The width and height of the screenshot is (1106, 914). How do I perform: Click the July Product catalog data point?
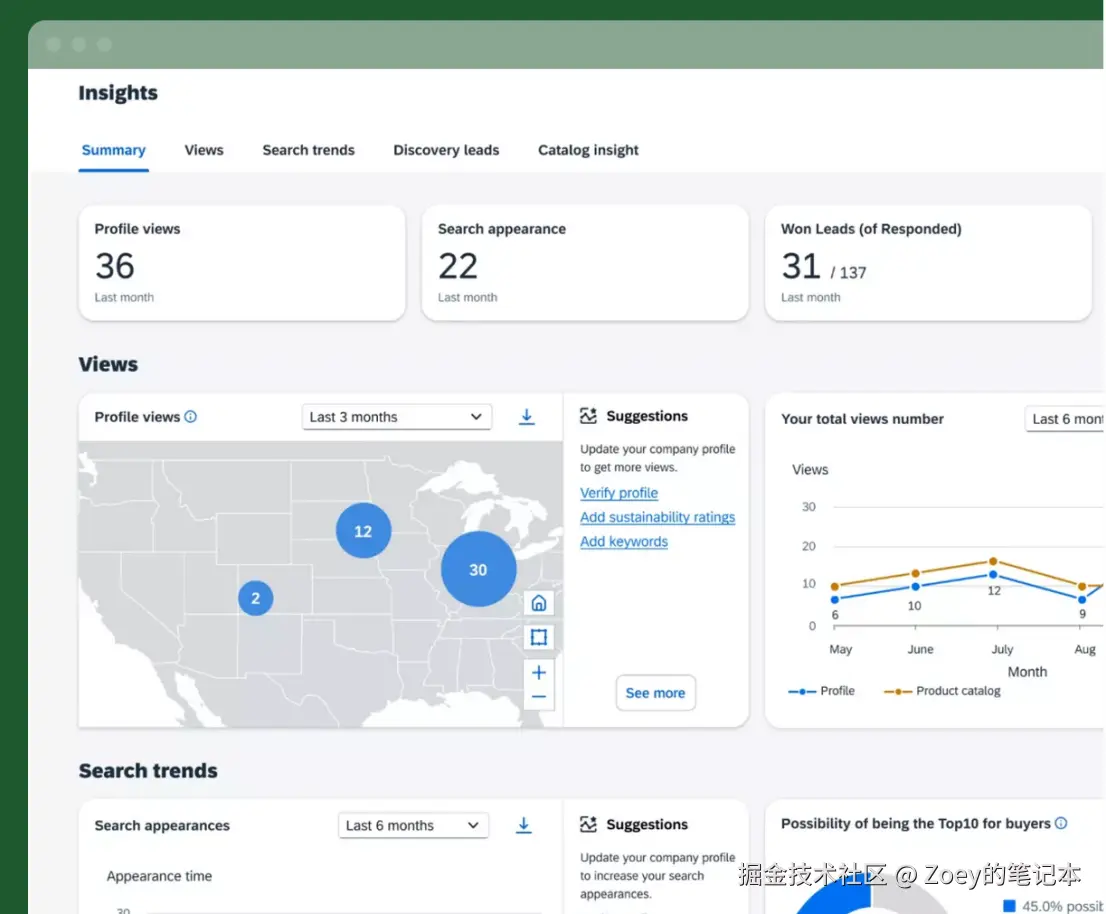point(993,561)
